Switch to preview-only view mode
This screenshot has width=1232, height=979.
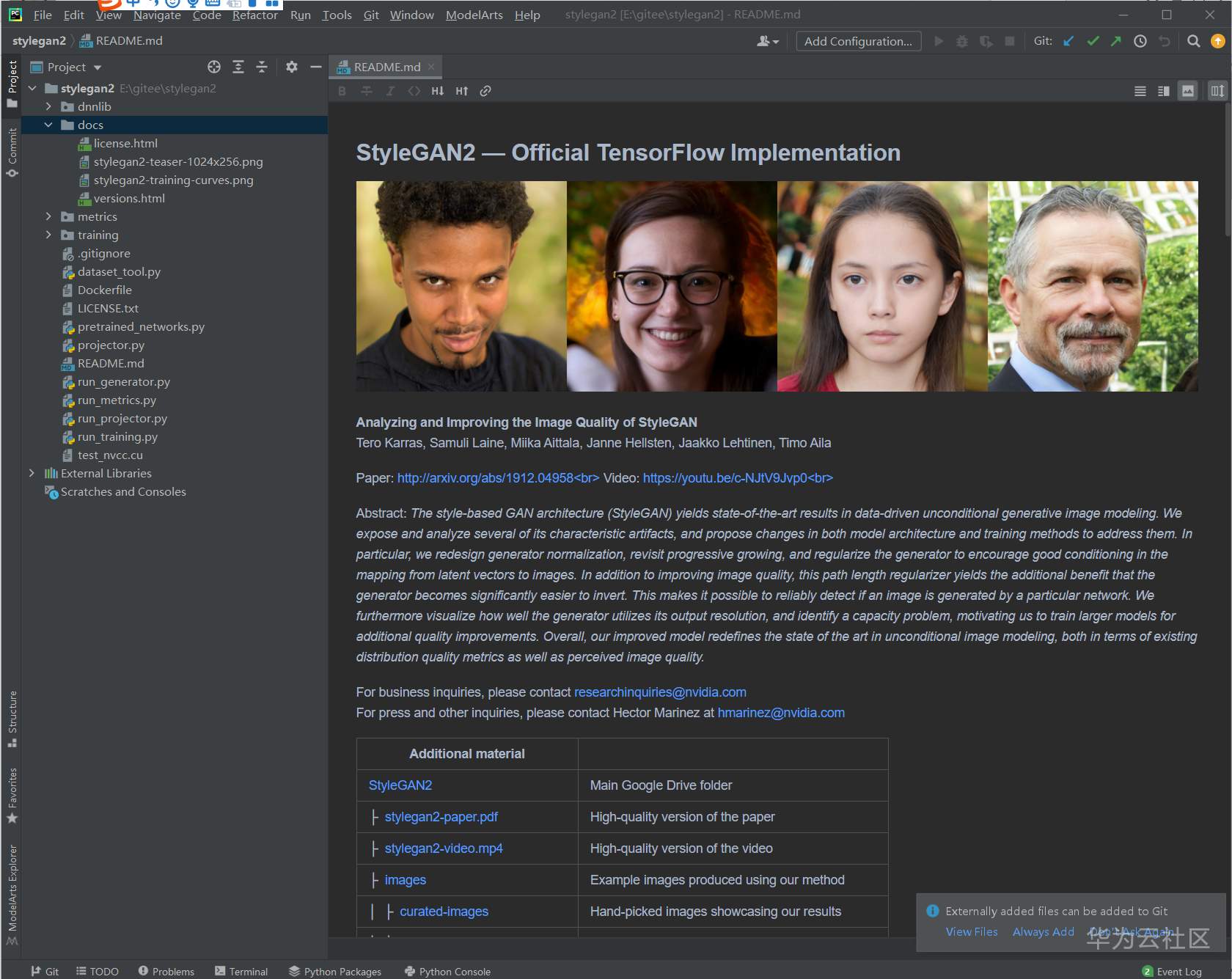(x=1187, y=91)
